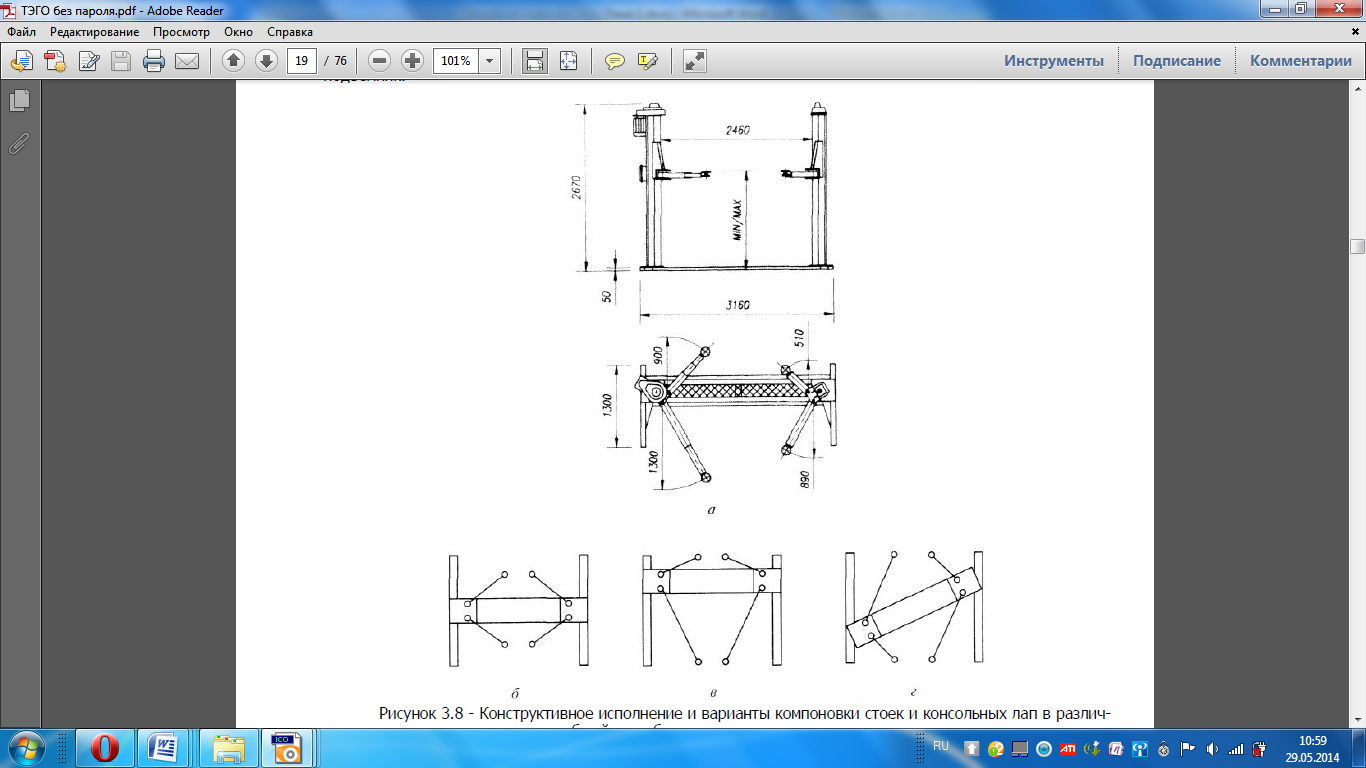Go to previous page arrow
1366x768 pixels.
[x=233, y=61]
